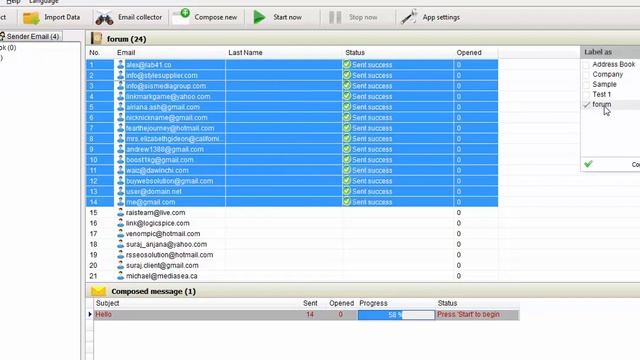
Task: Click contact icon beside alex@lab41.co
Action: [120, 64]
